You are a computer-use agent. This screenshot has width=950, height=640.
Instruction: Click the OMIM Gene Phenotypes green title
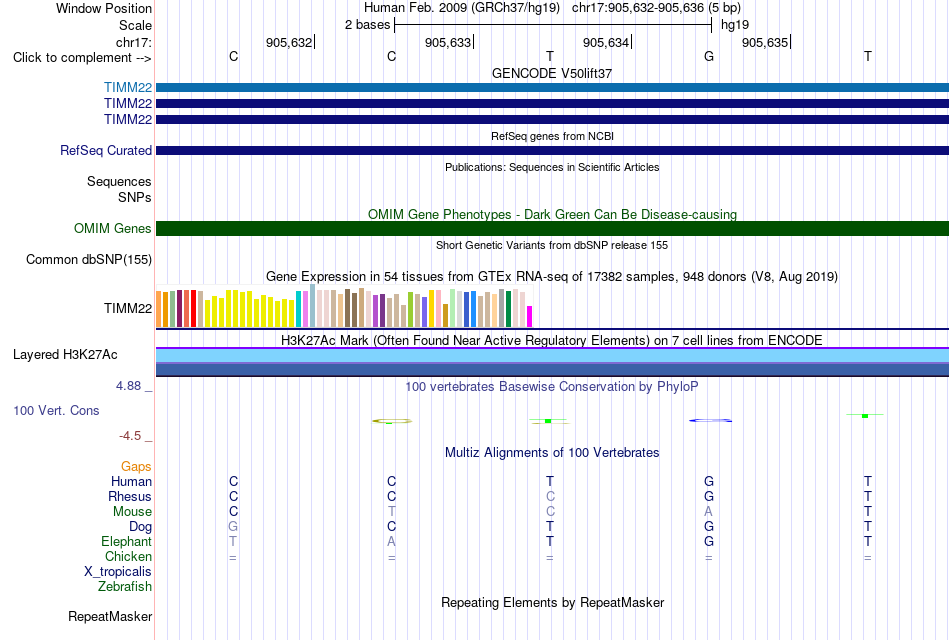[552, 215]
